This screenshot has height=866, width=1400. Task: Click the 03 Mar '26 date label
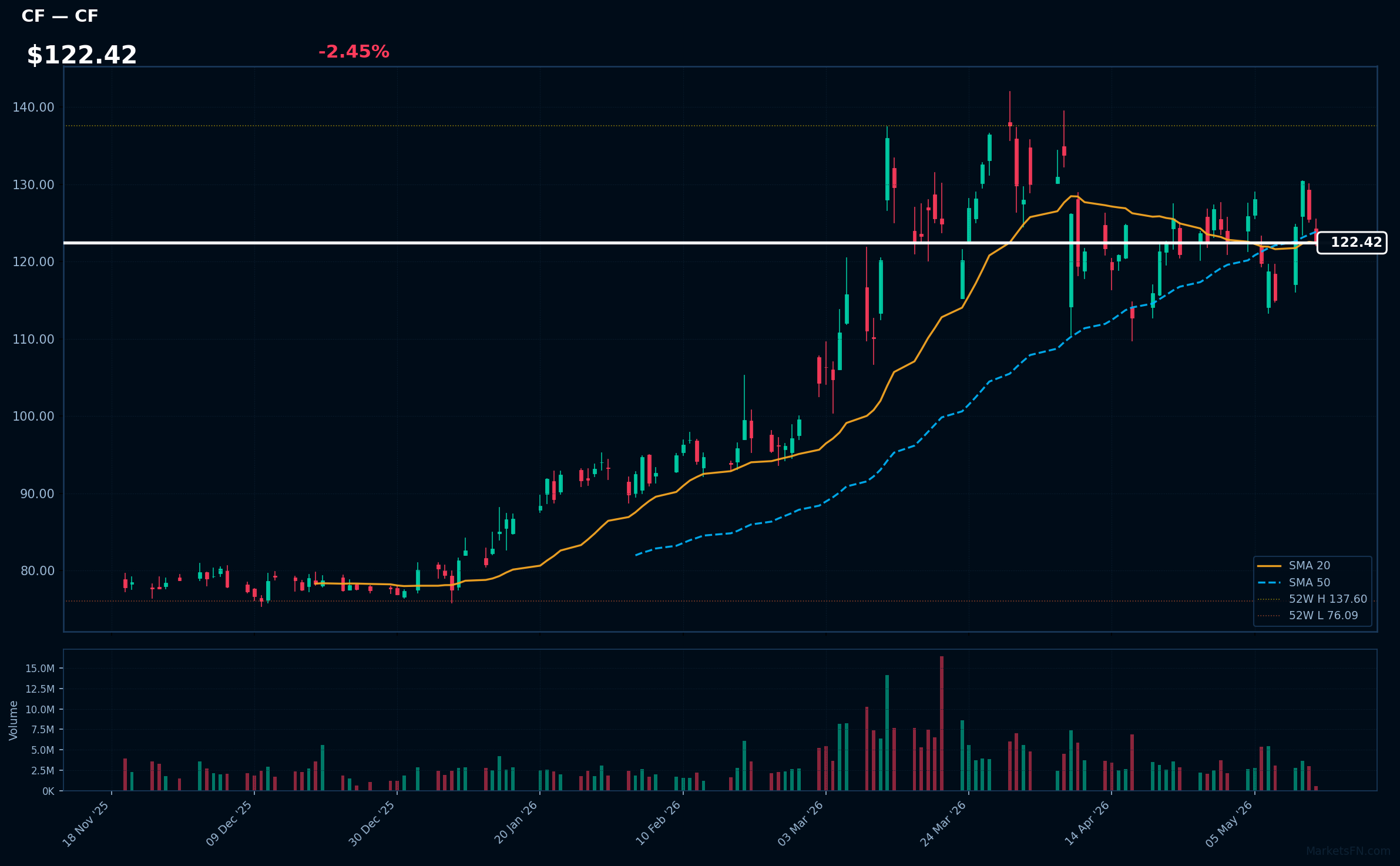[801, 824]
